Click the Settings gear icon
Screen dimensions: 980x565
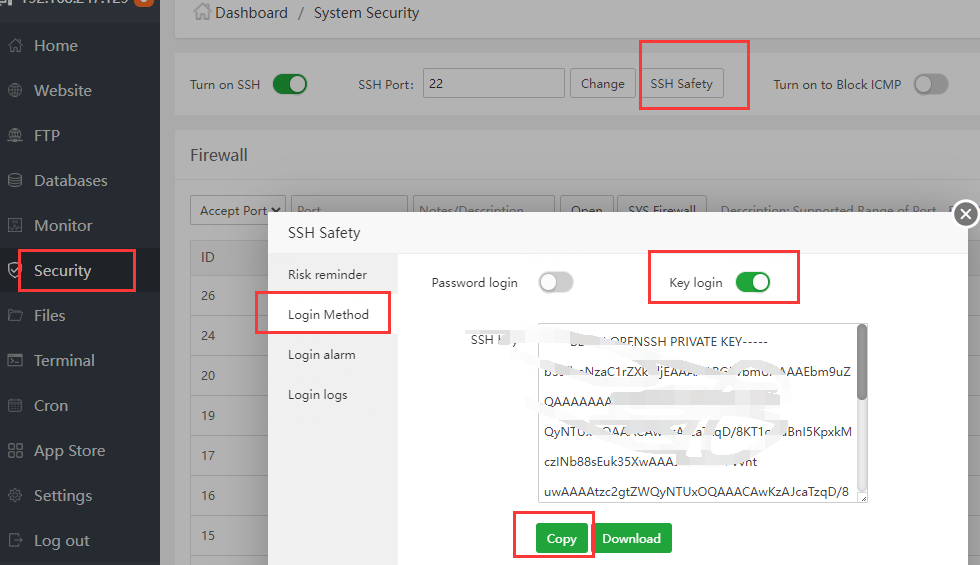click(x=15, y=496)
